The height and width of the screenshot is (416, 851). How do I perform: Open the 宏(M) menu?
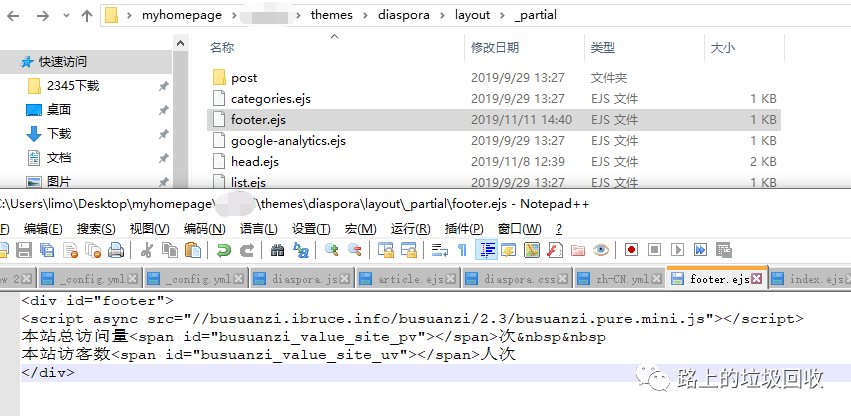360,229
